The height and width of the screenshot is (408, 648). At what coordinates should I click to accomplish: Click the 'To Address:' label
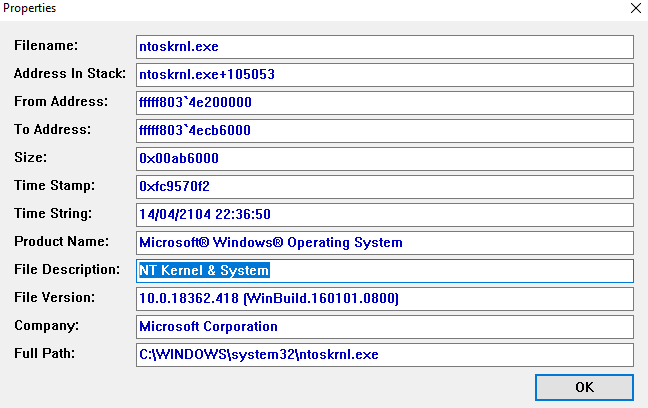52,129
